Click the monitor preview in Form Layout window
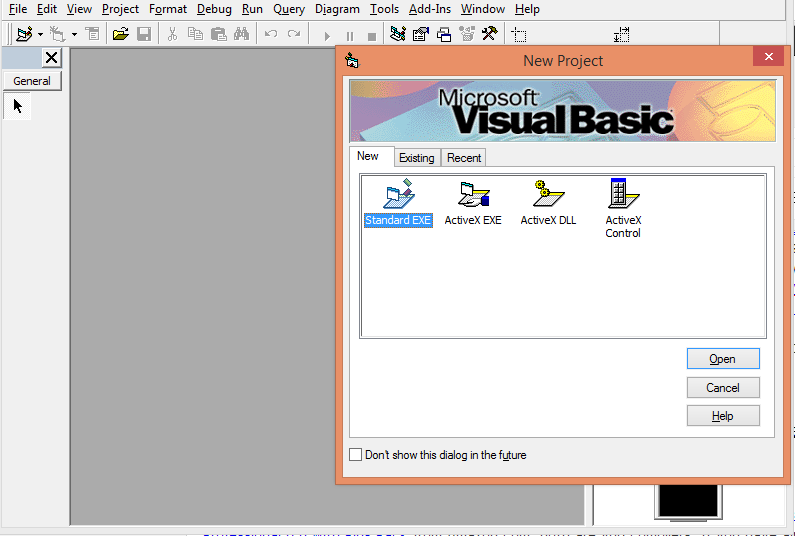The image size is (795, 536). tap(688, 502)
